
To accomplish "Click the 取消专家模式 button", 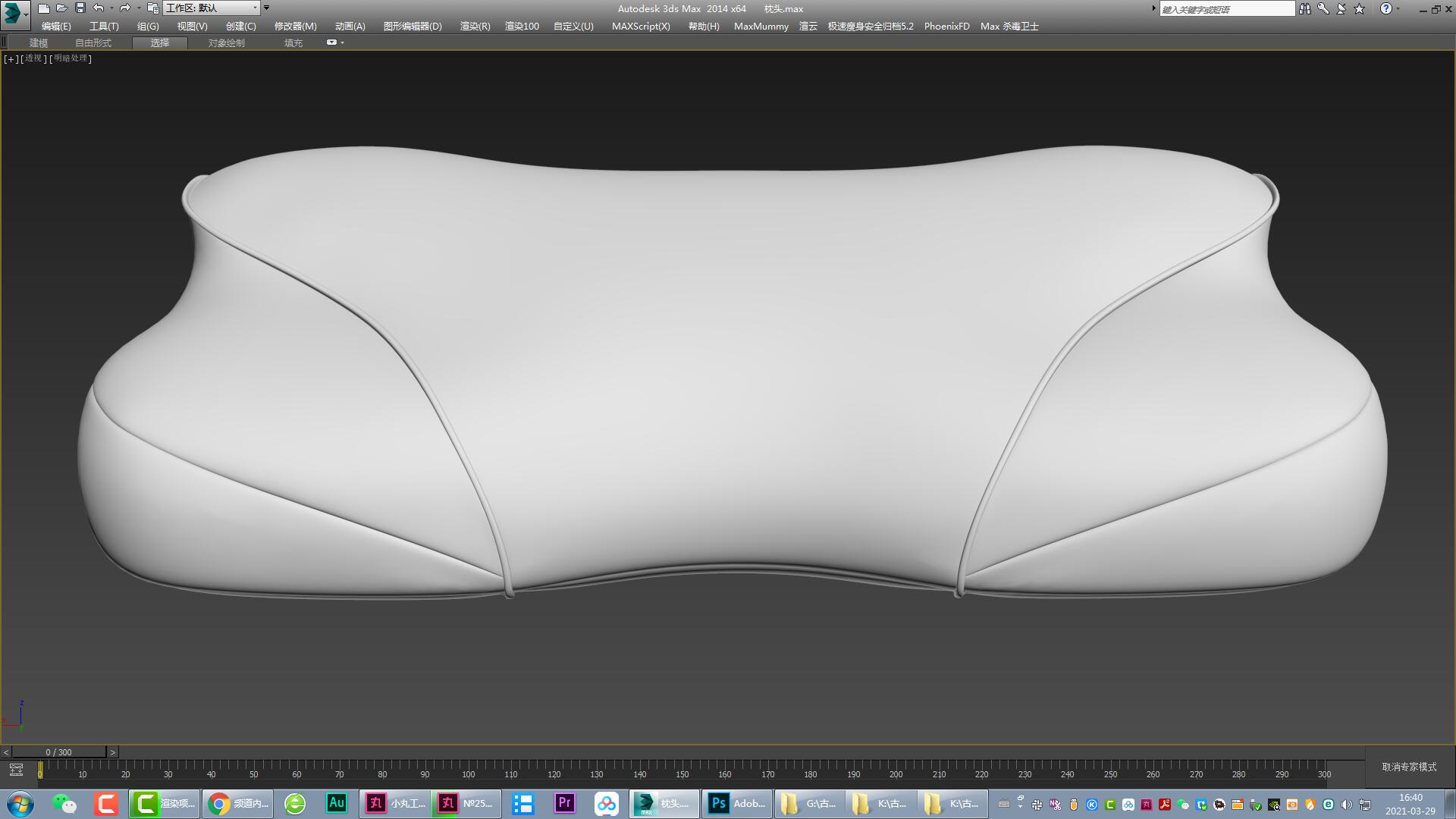I will [x=1409, y=767].
